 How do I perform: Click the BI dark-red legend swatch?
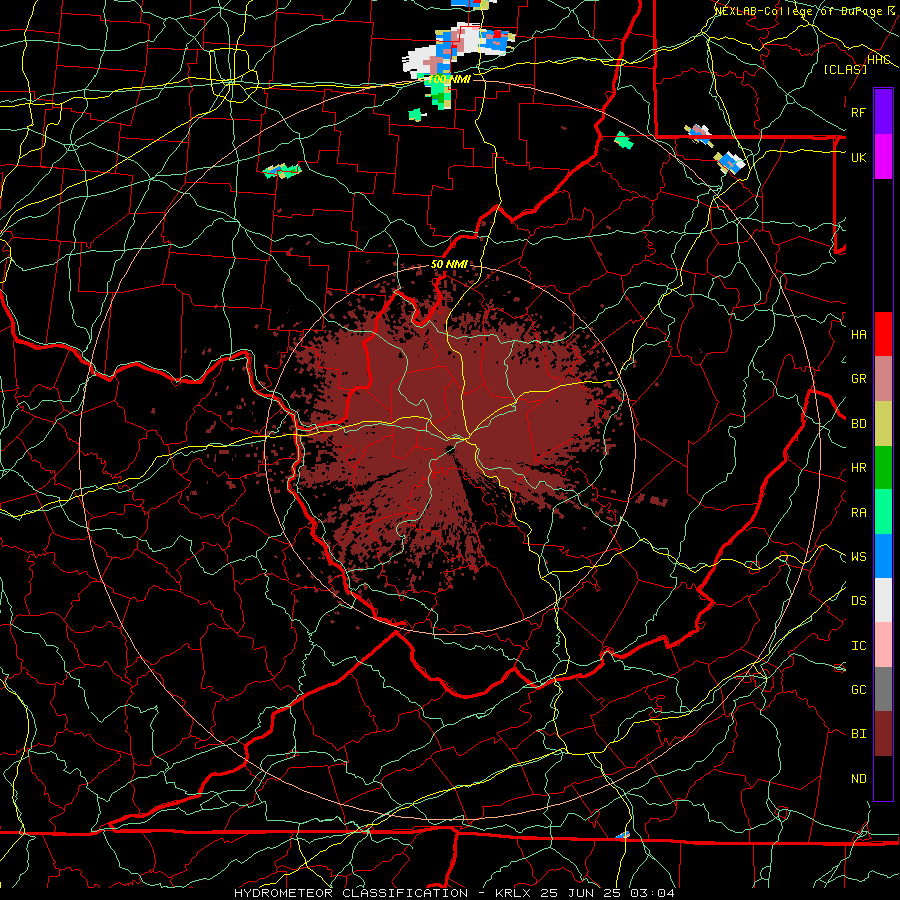click(x=883, y=734)
